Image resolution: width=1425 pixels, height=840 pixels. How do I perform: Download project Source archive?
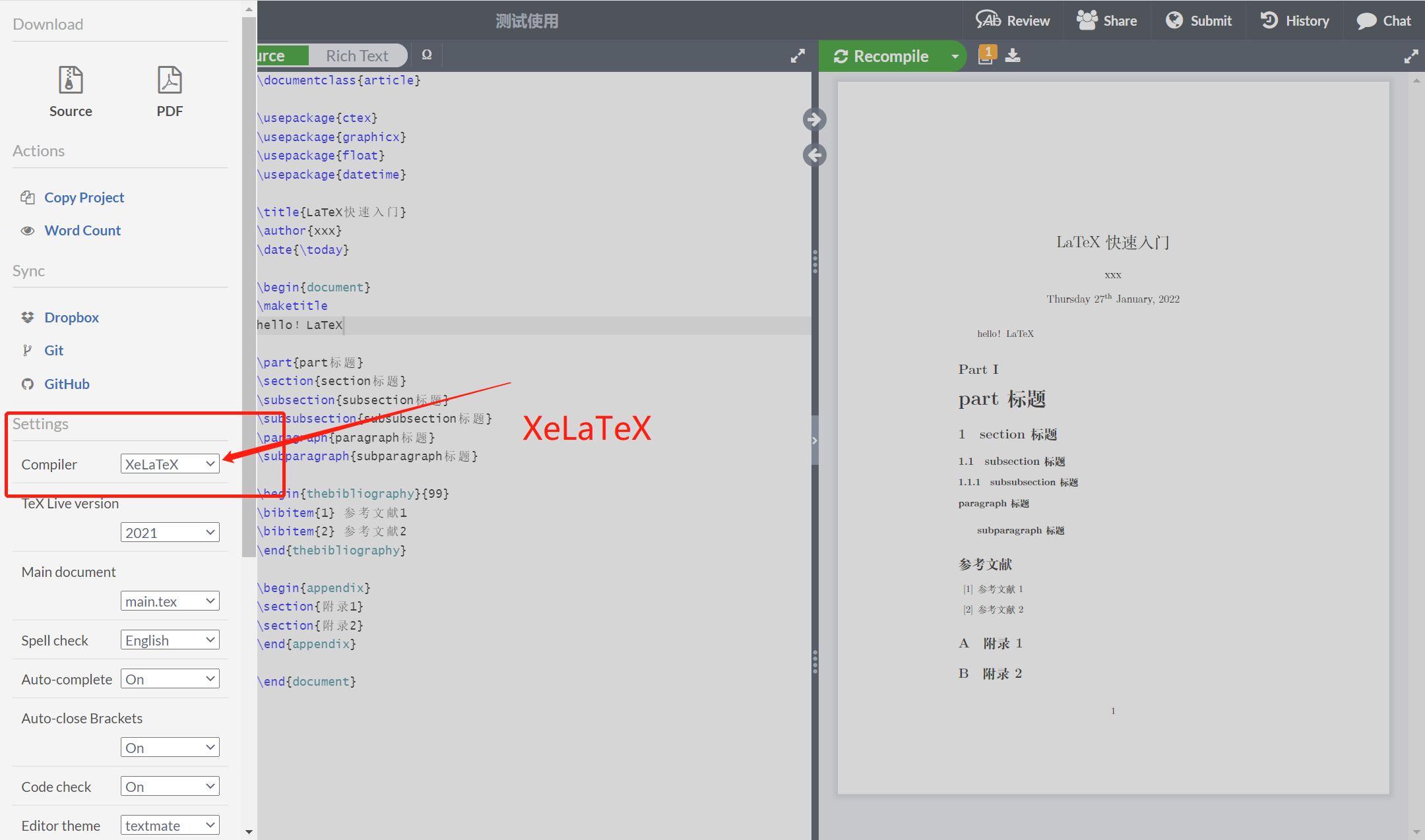(70, 89)
